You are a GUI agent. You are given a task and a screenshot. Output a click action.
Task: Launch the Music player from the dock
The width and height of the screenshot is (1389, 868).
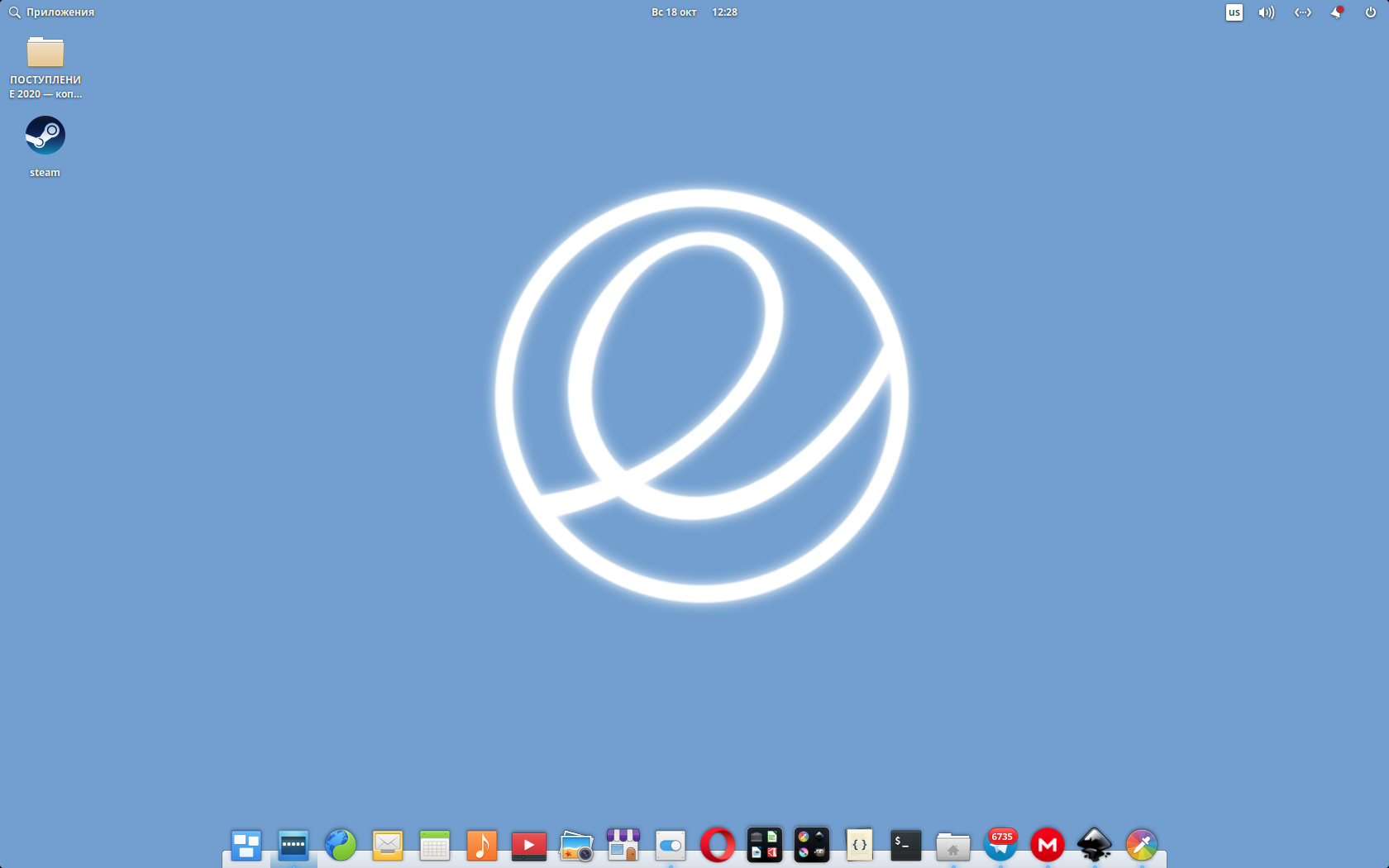(x=482, y=845)
